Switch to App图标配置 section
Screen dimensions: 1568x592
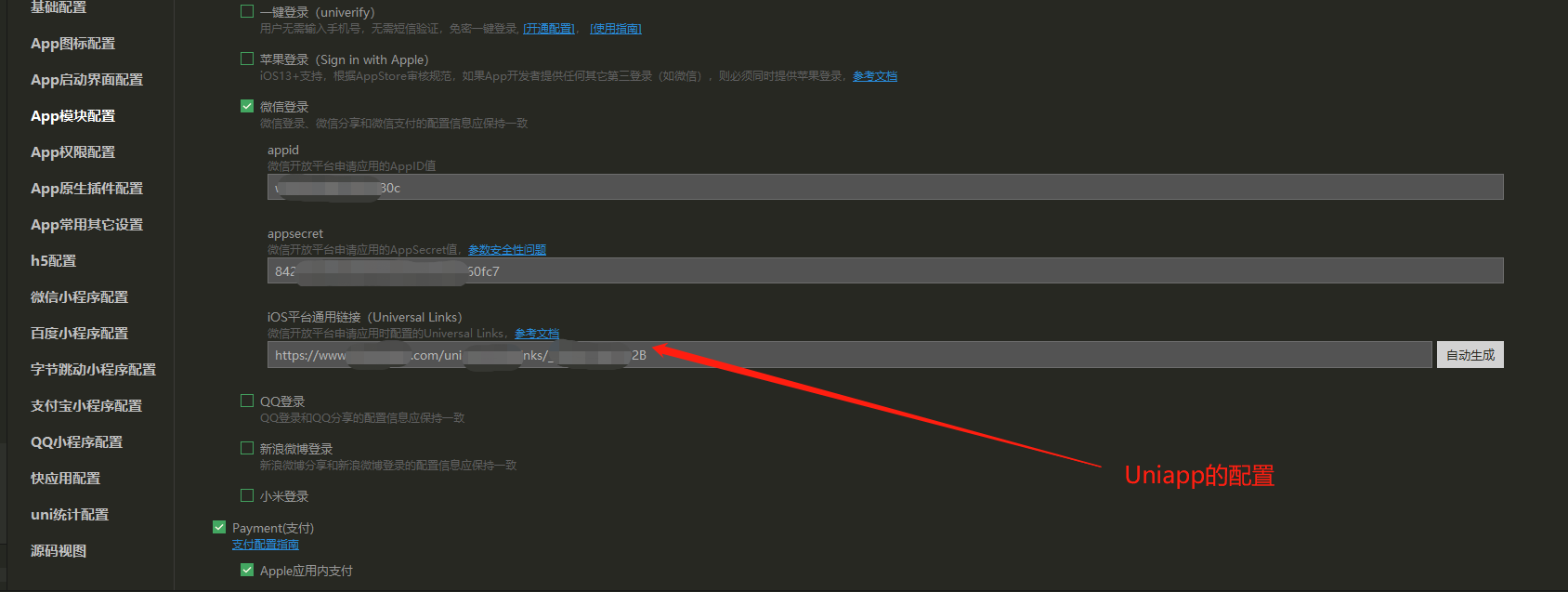pyautogui.click(x=73, y=44)
